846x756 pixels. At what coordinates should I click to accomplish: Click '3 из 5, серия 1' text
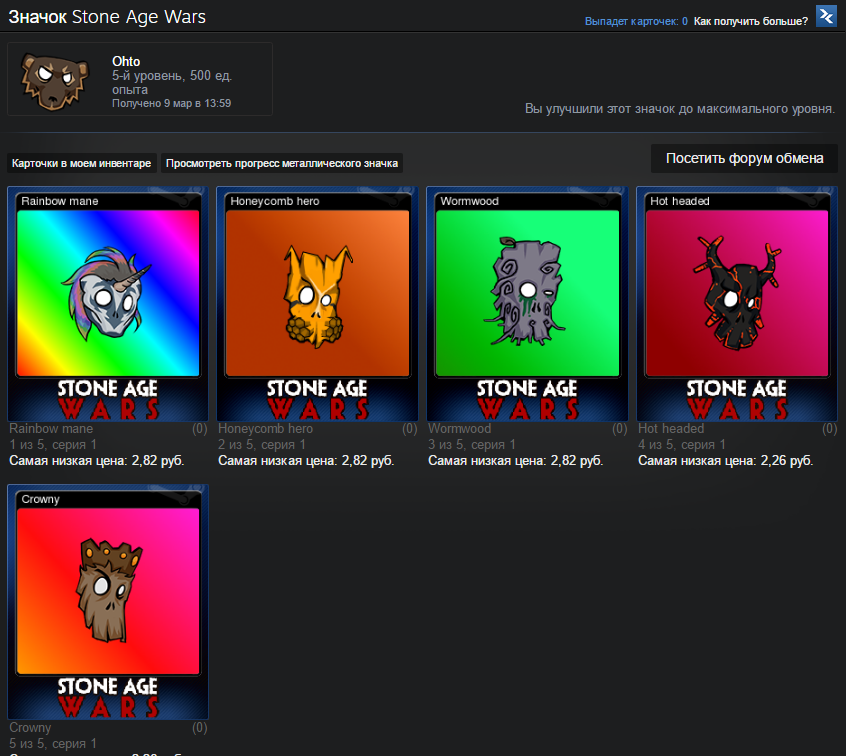click(472, 445)
